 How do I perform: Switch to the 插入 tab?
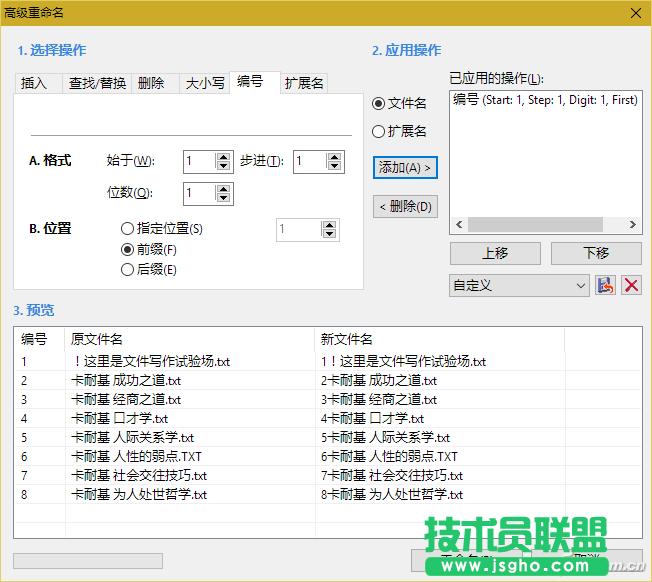click(34, 84)
